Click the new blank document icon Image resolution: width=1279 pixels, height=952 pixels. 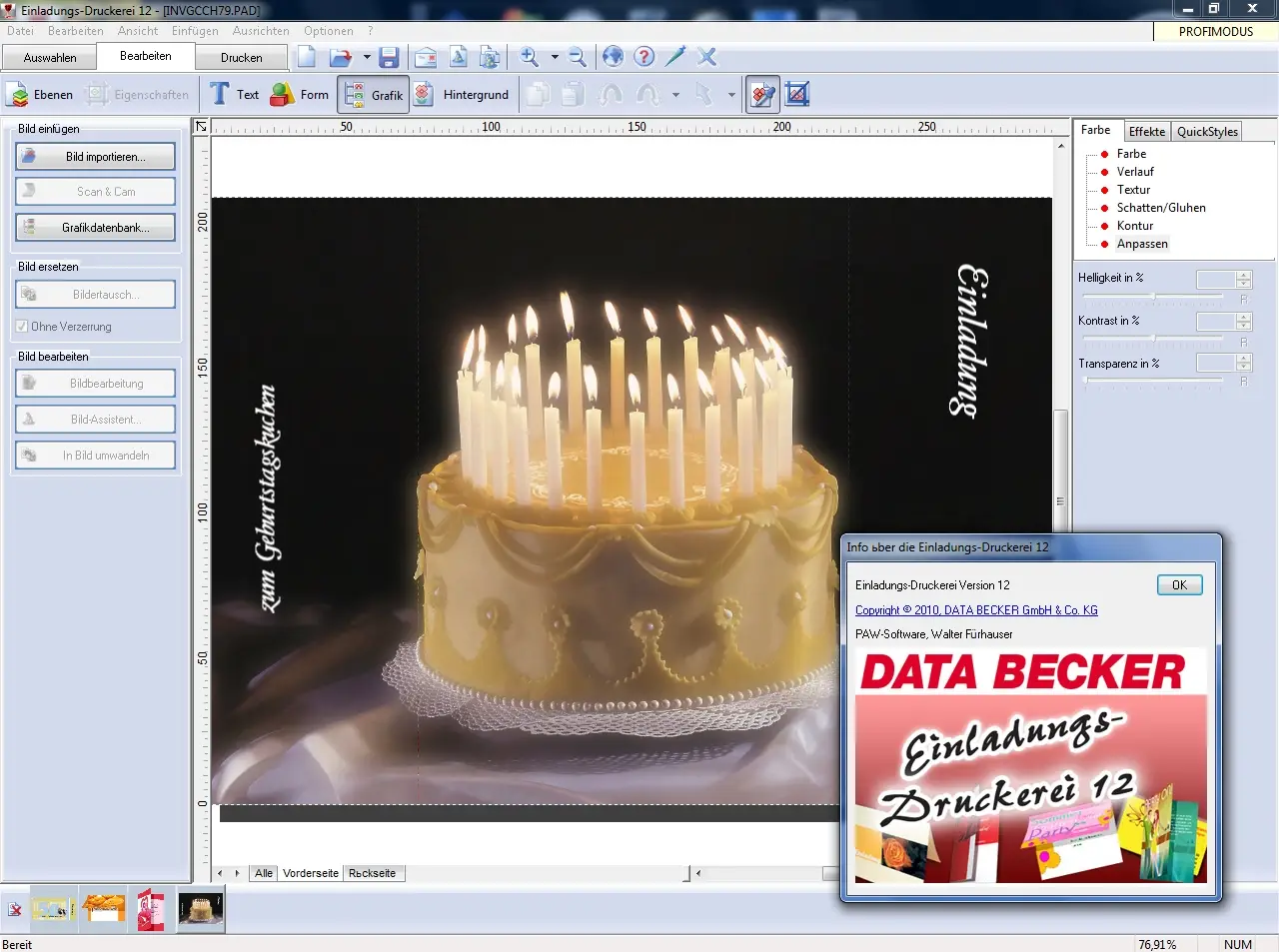tap(307, 57)
